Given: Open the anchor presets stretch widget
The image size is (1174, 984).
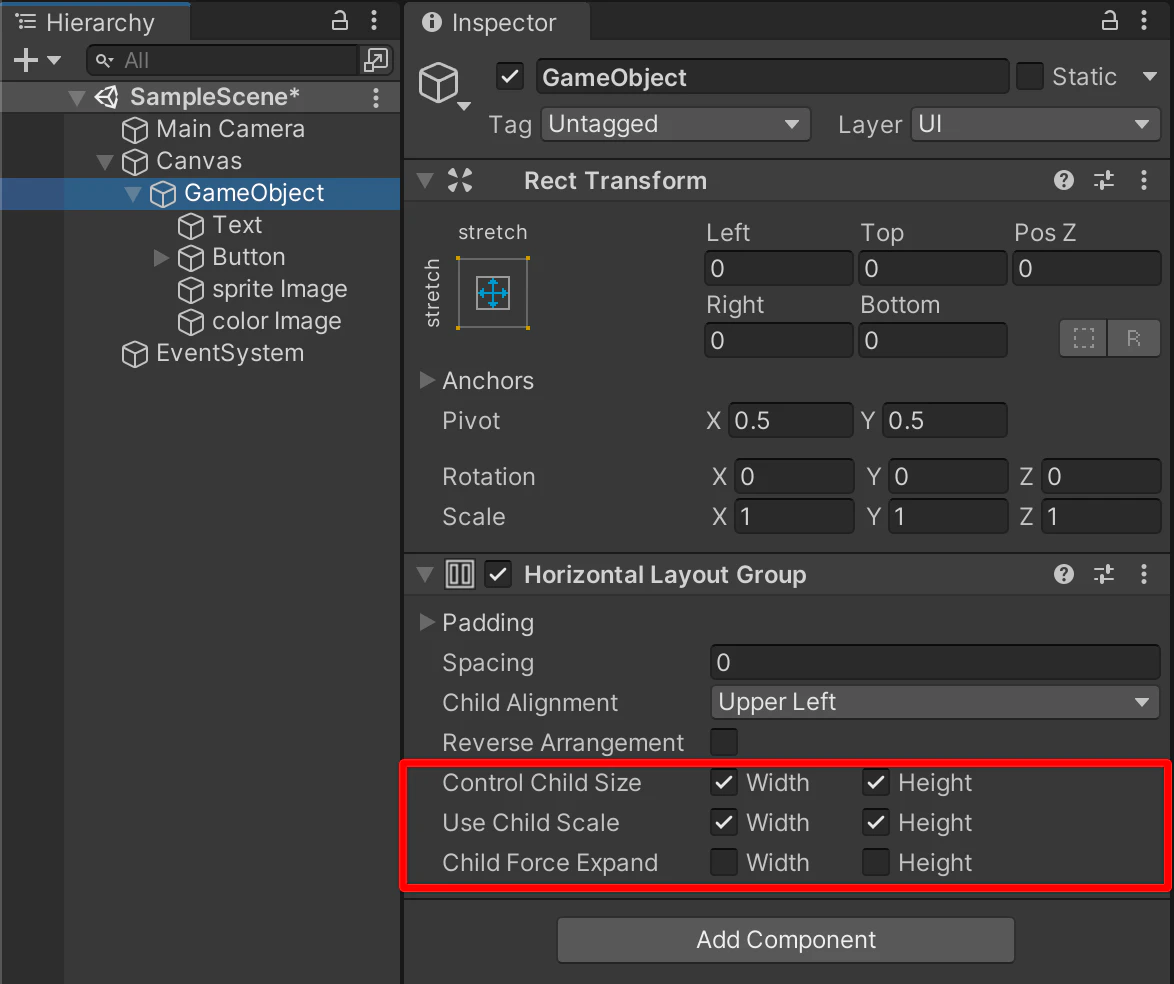Looking at the screenshot, I should point(493,293).
